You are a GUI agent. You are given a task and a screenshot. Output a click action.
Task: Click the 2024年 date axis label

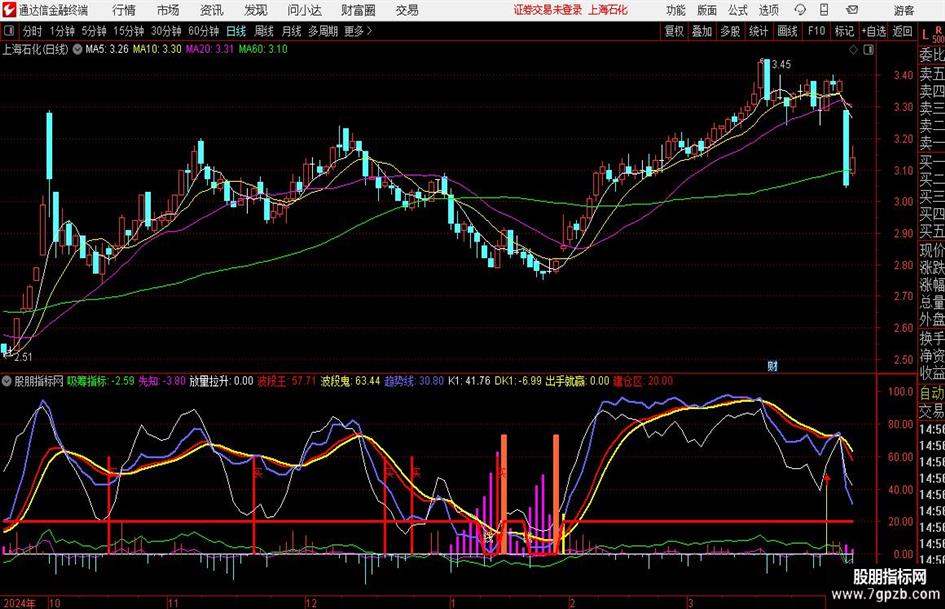[x=19, y=603]
